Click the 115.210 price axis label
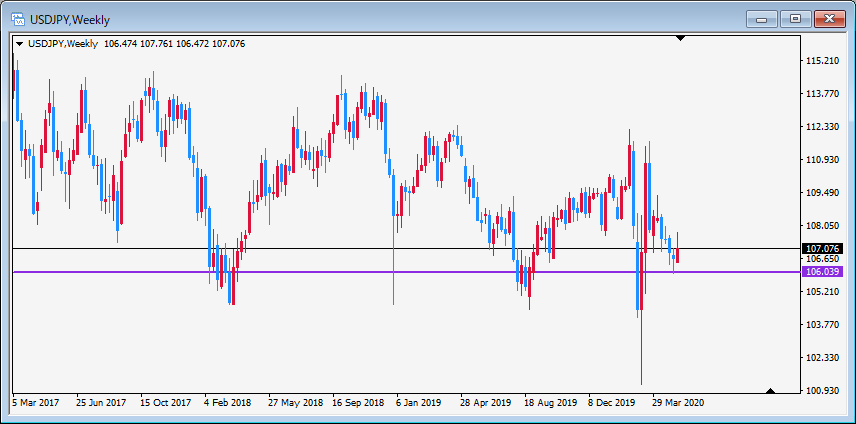This screenshot has height=424, width=856. point(822,61)
